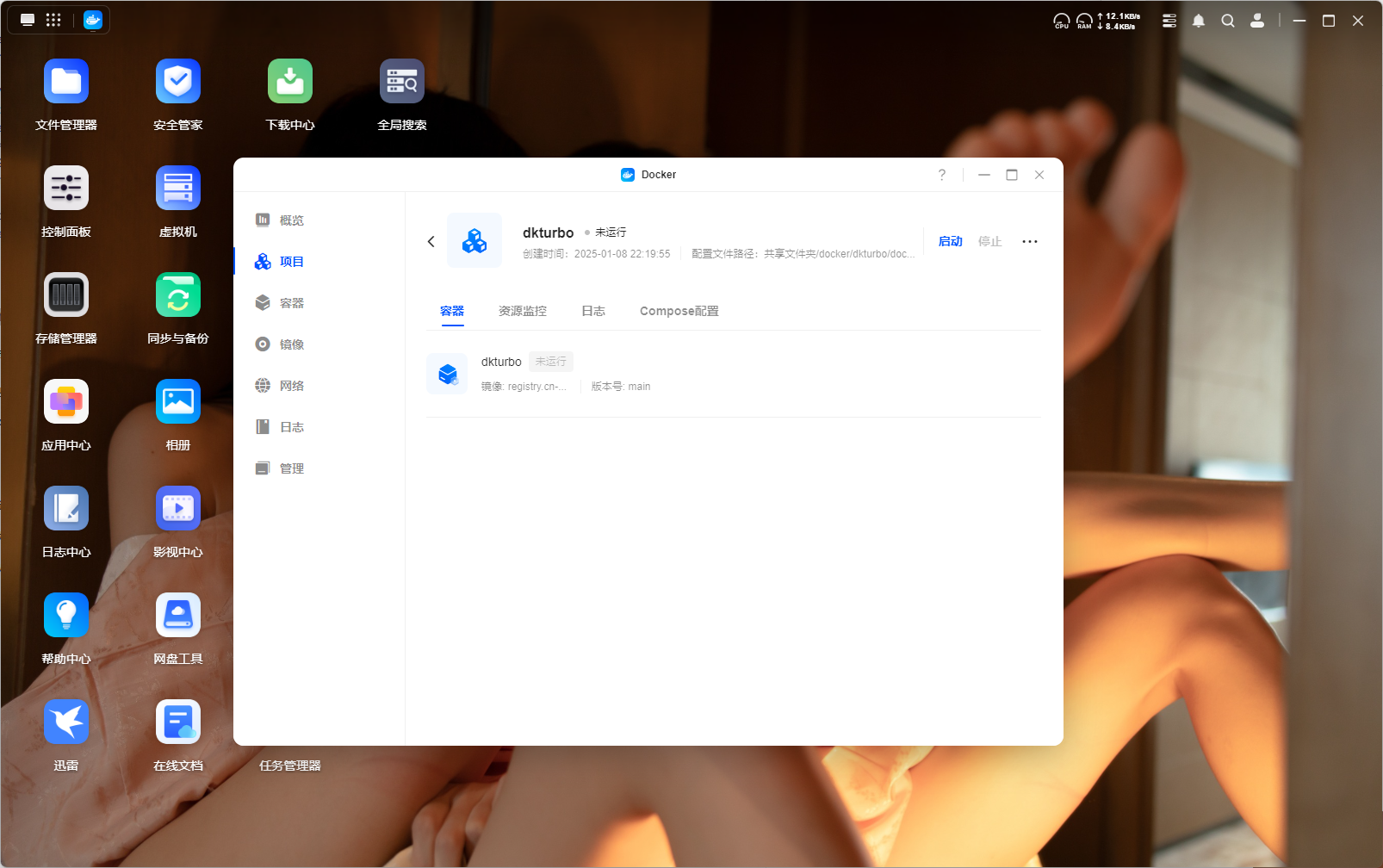The width and height of the screenshot is (1383, 868).
Task: Open 存储管理器 desktop icon
Action: (66, 295)
